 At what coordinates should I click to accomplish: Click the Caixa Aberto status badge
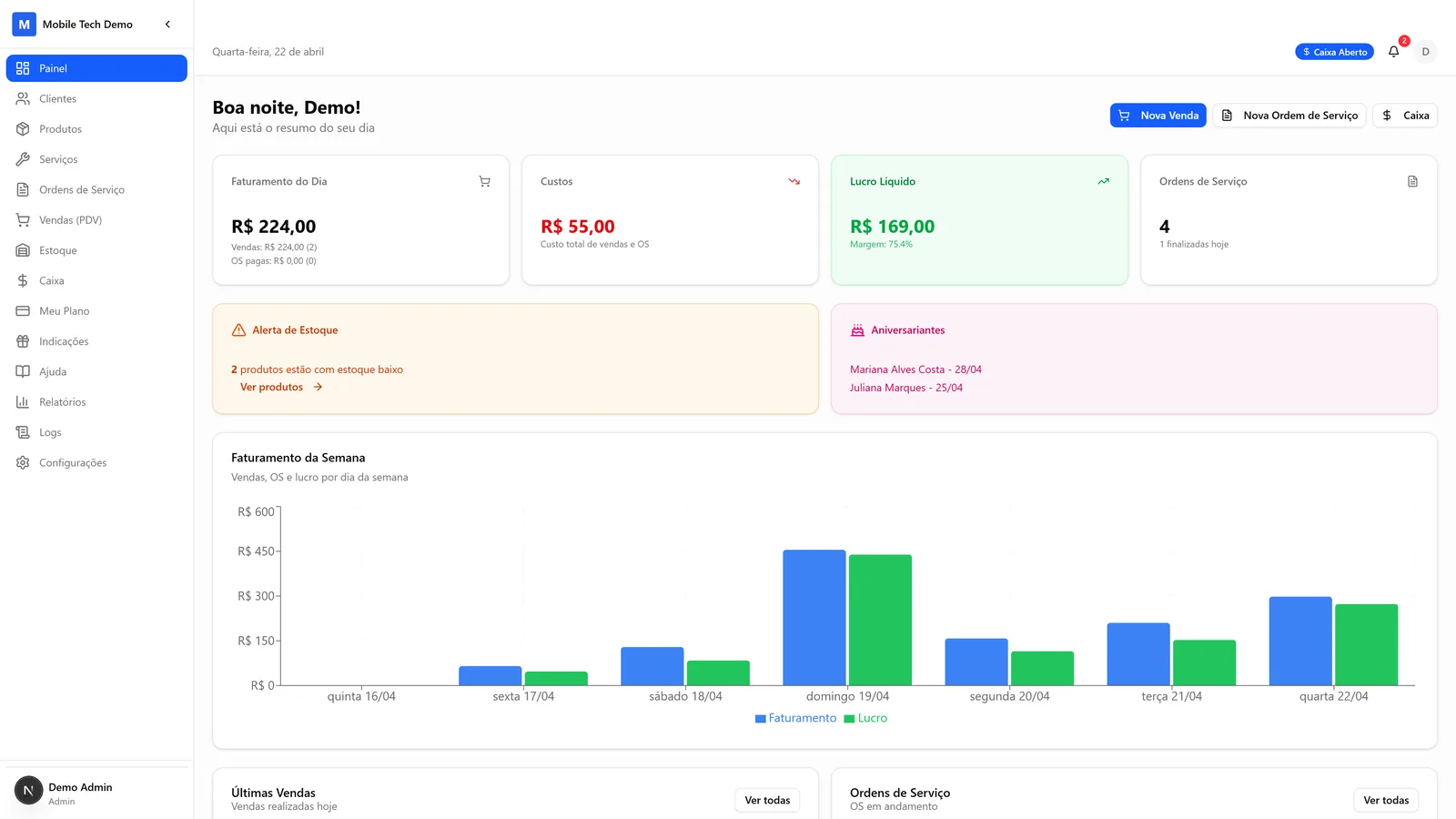pyautogui.click(x=1334, y=52)
